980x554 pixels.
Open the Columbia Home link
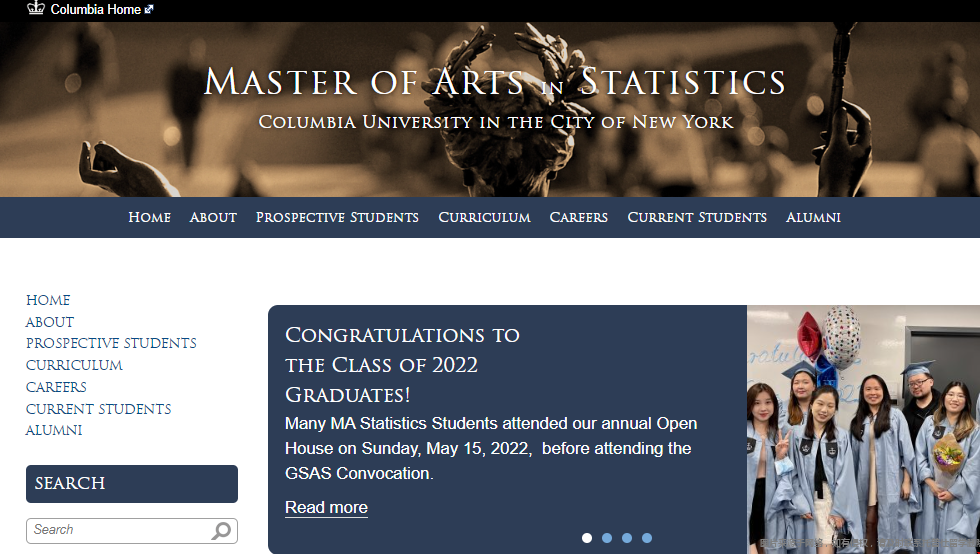96,9
